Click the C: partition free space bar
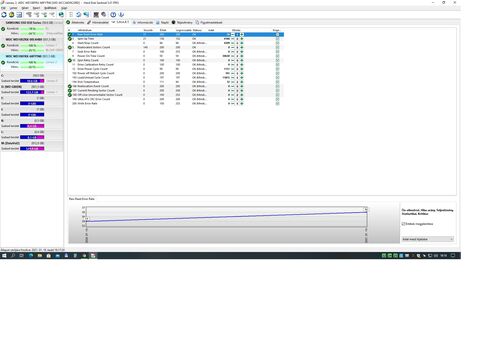 pyautogui.click(x=32, y=81)
